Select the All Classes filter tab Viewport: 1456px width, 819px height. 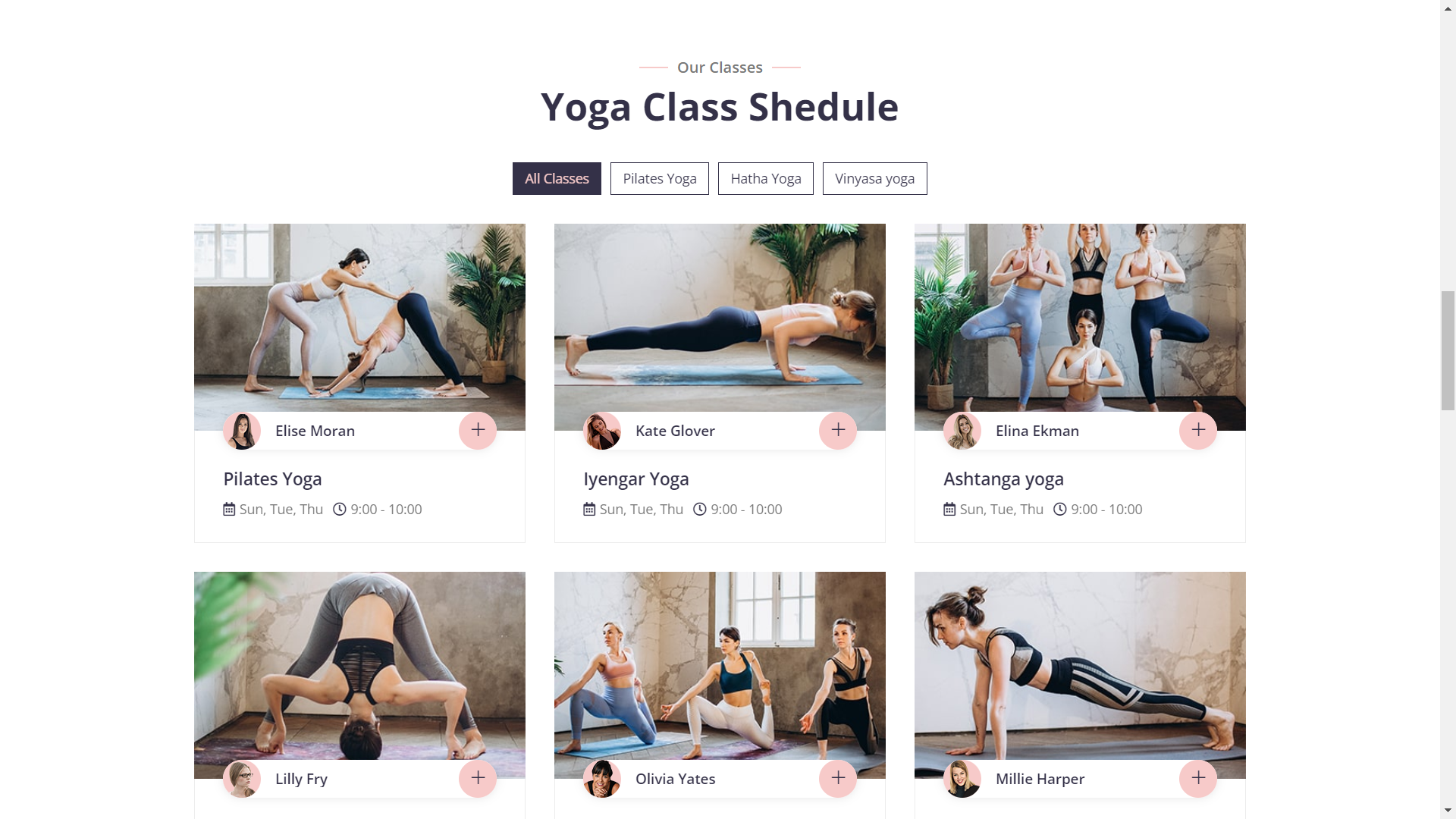[557, 179]
